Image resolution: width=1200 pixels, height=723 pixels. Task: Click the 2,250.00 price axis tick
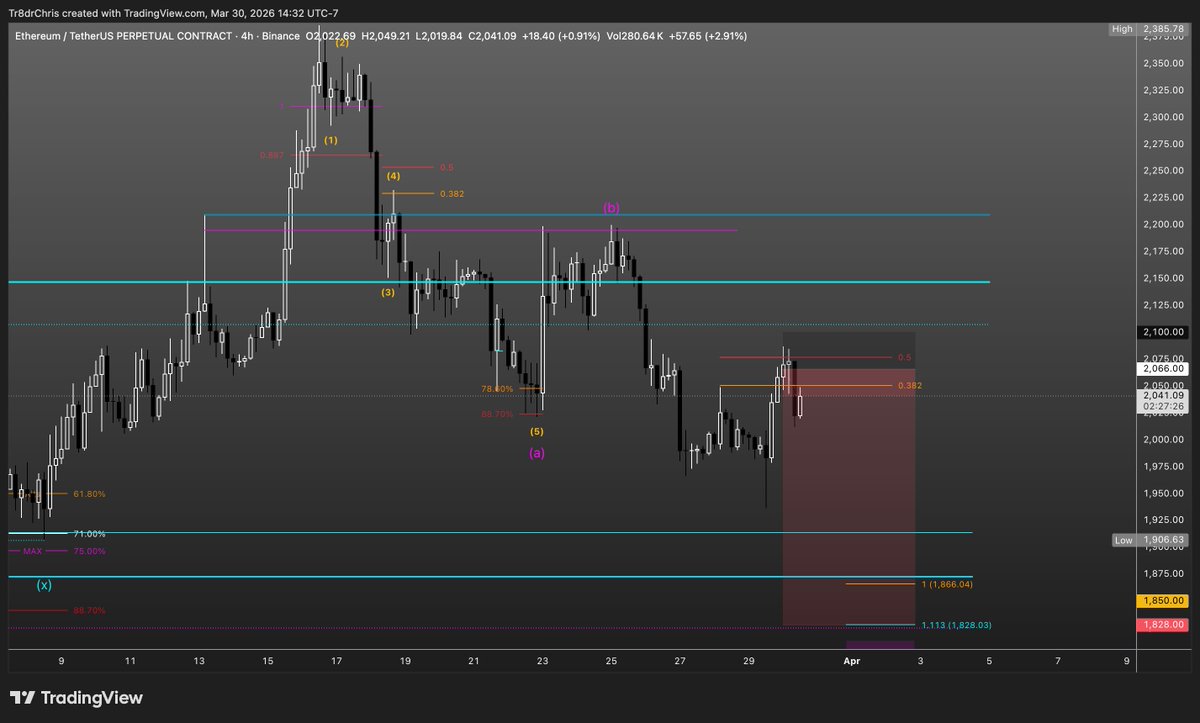(1163, 171)
